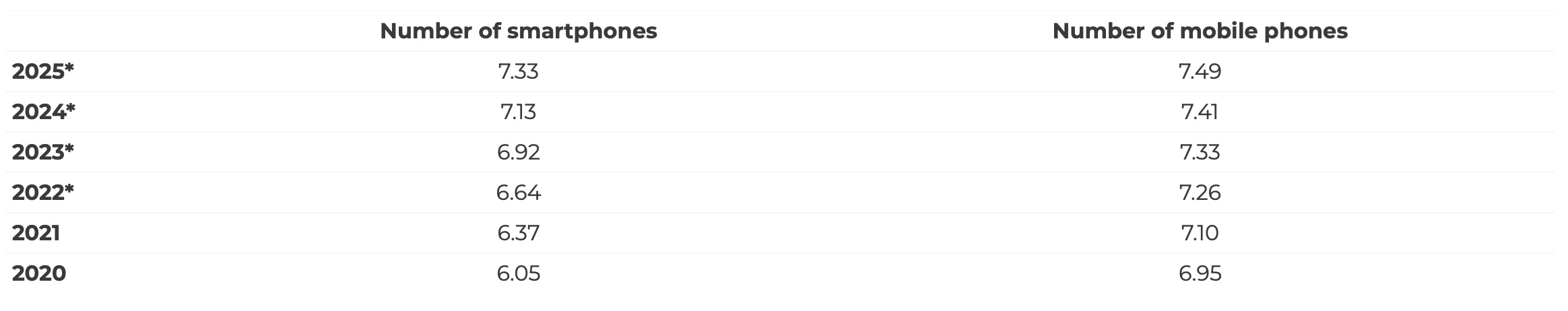
Task: Select the 2025* row label
Action: (x=43, y=71)
